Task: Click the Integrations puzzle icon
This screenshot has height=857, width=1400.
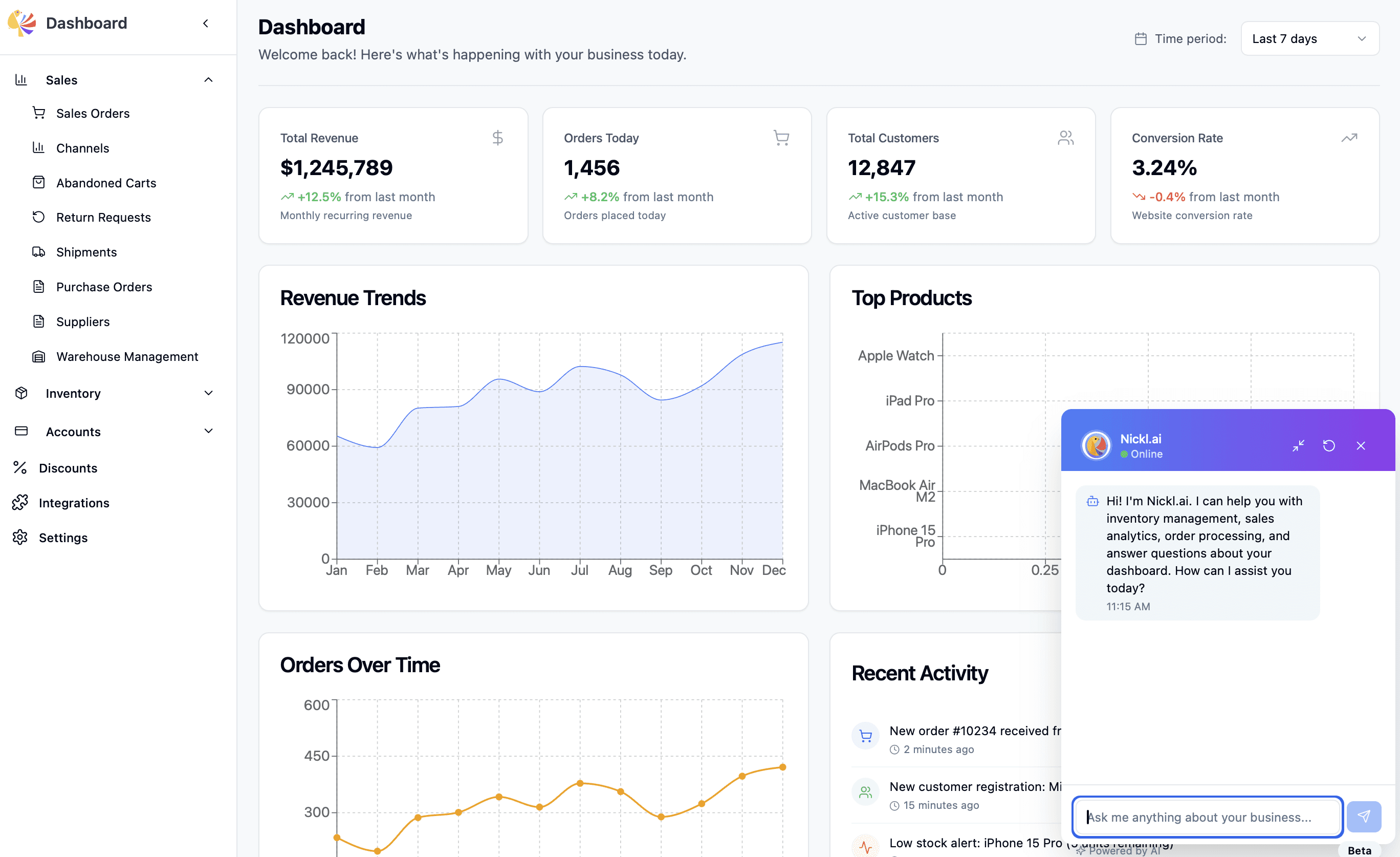Action: [20, 502]
